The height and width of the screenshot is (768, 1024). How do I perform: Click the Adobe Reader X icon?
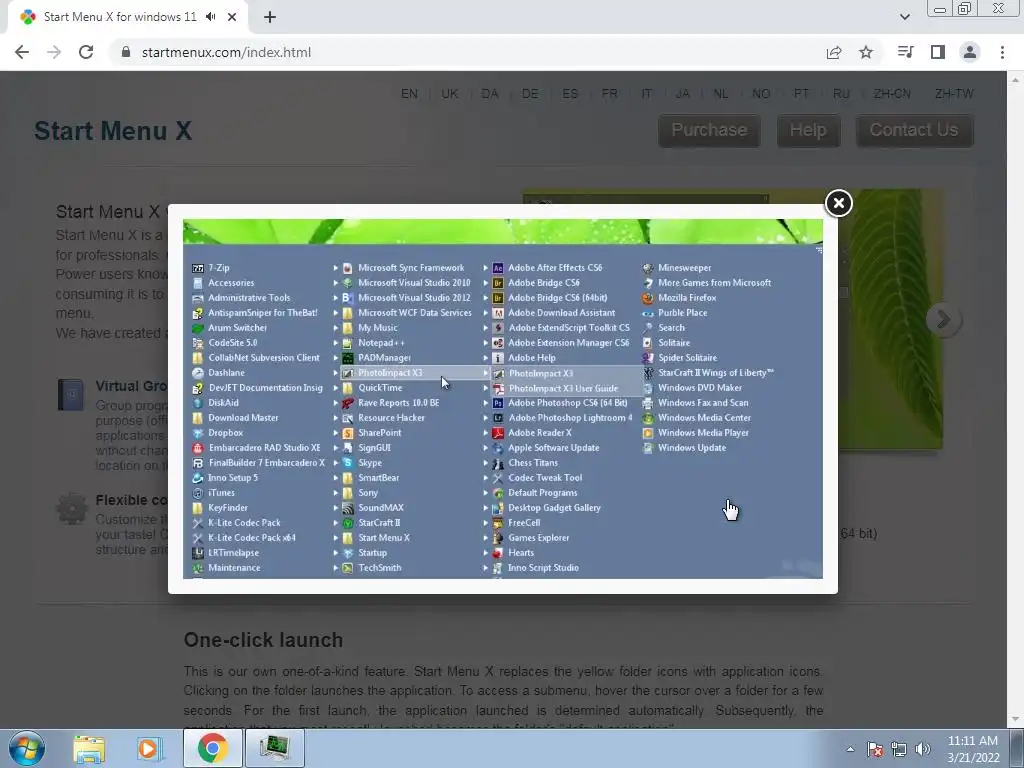pyautogui.click(x=498, y=433)
